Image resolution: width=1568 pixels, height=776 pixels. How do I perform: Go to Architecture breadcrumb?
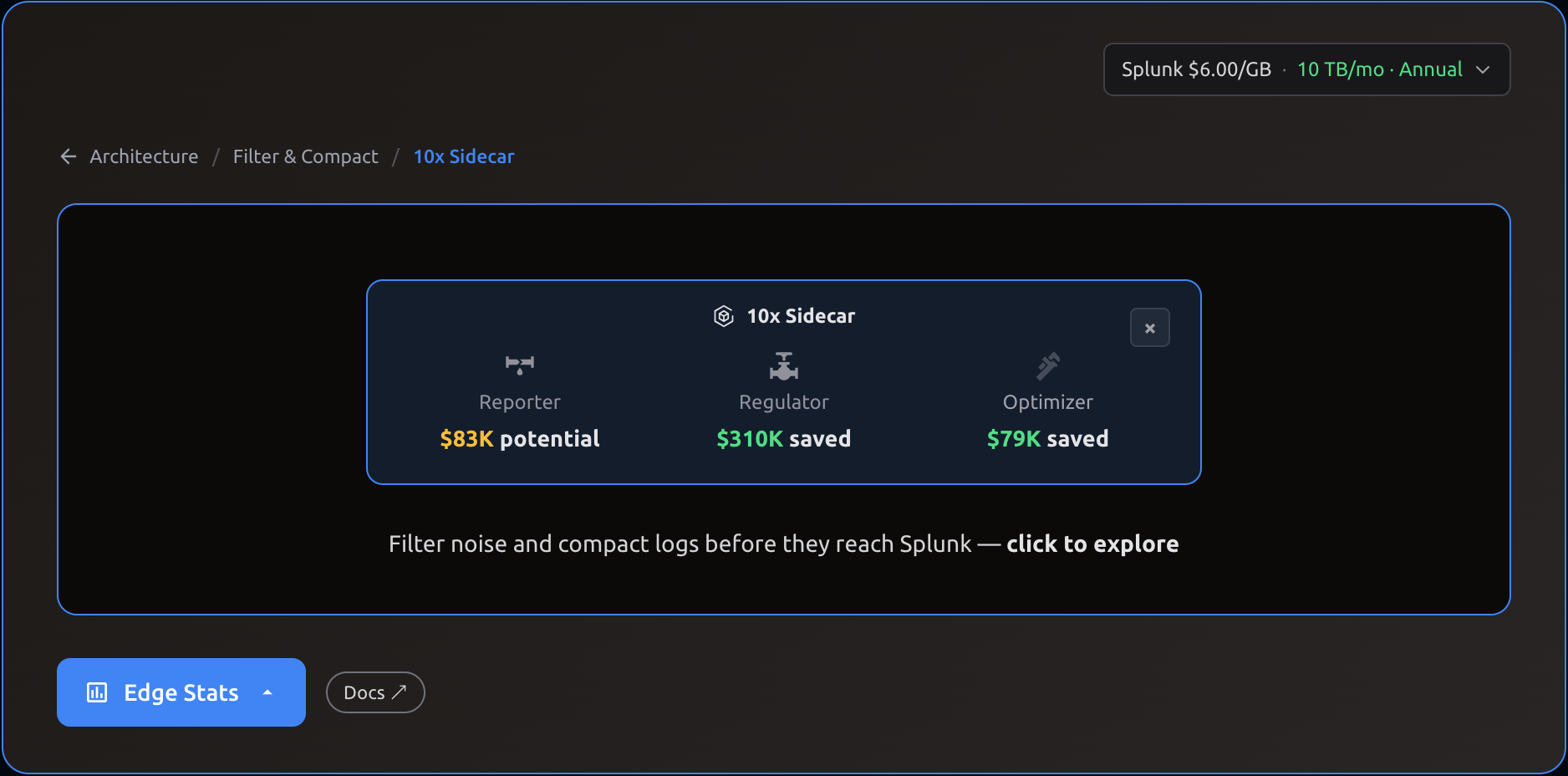[144, 156]
